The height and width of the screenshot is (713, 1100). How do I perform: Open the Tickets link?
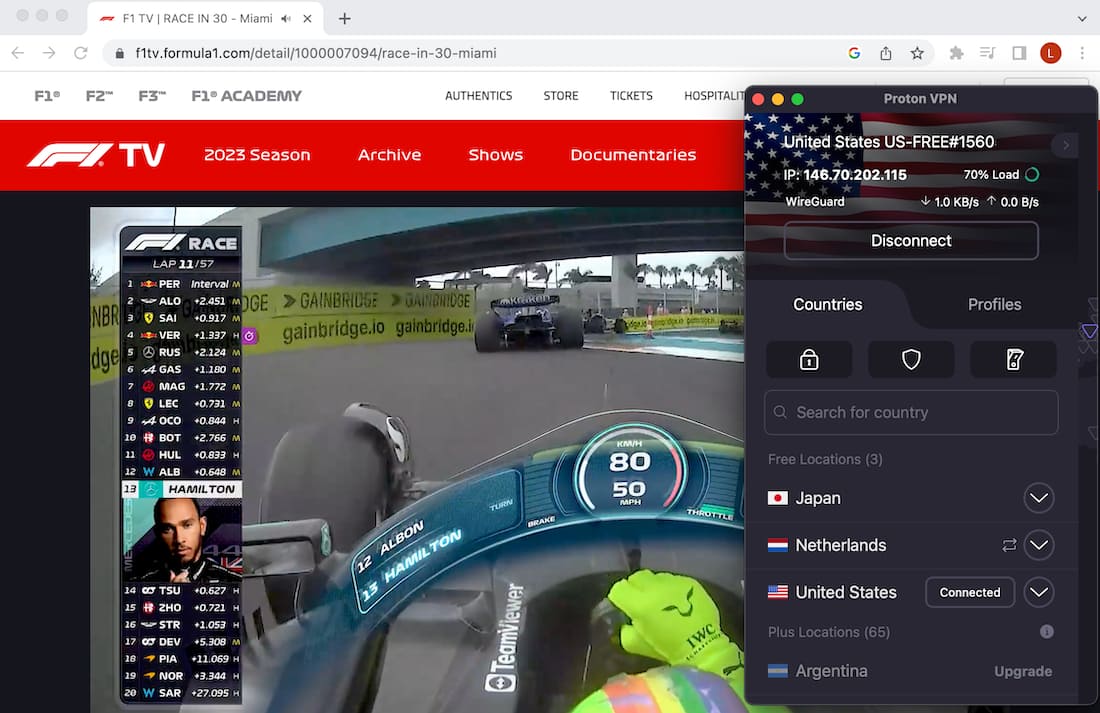click(x=631, y=96)
